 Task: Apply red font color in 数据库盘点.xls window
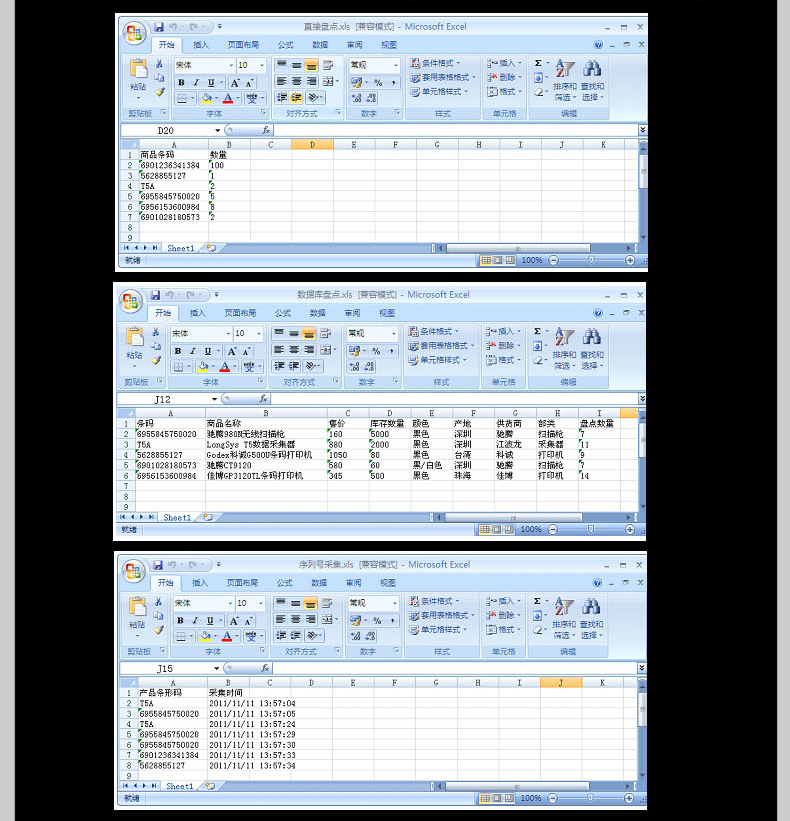(x=225, y=367)
